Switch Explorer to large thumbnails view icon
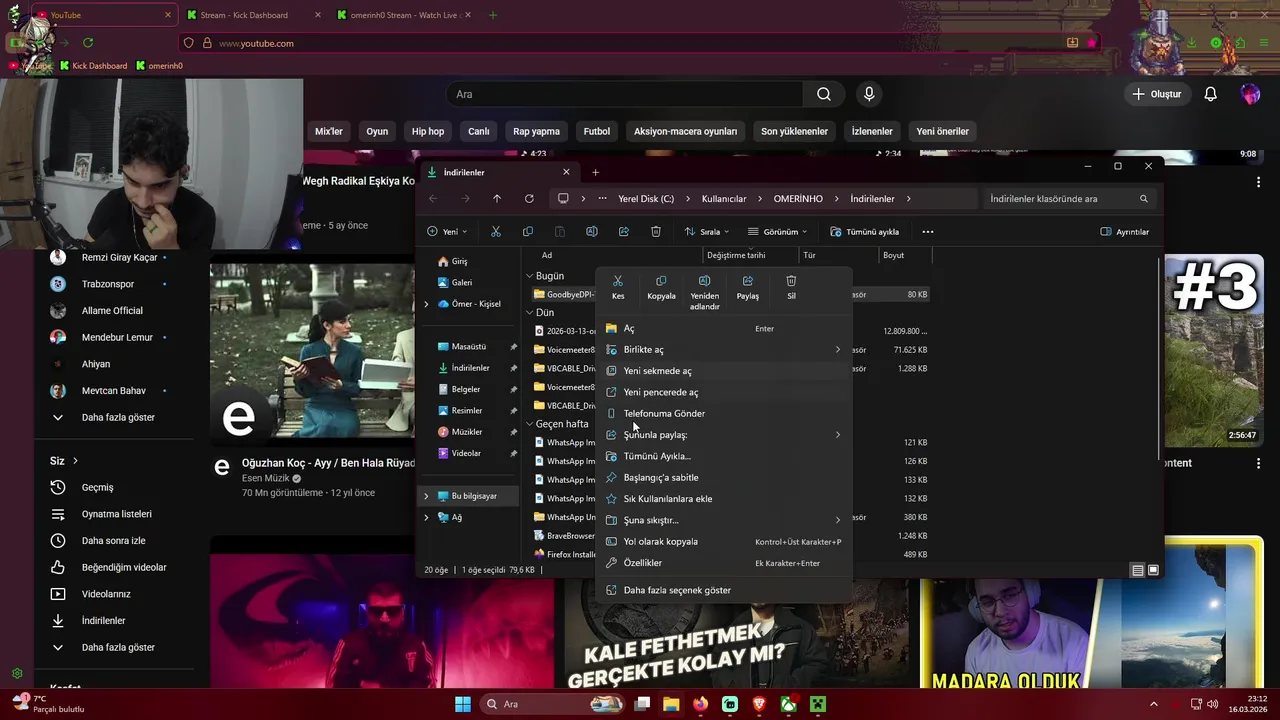Image resolution: width=1280 pixels, height=720 pixels. click(1153, 570)
